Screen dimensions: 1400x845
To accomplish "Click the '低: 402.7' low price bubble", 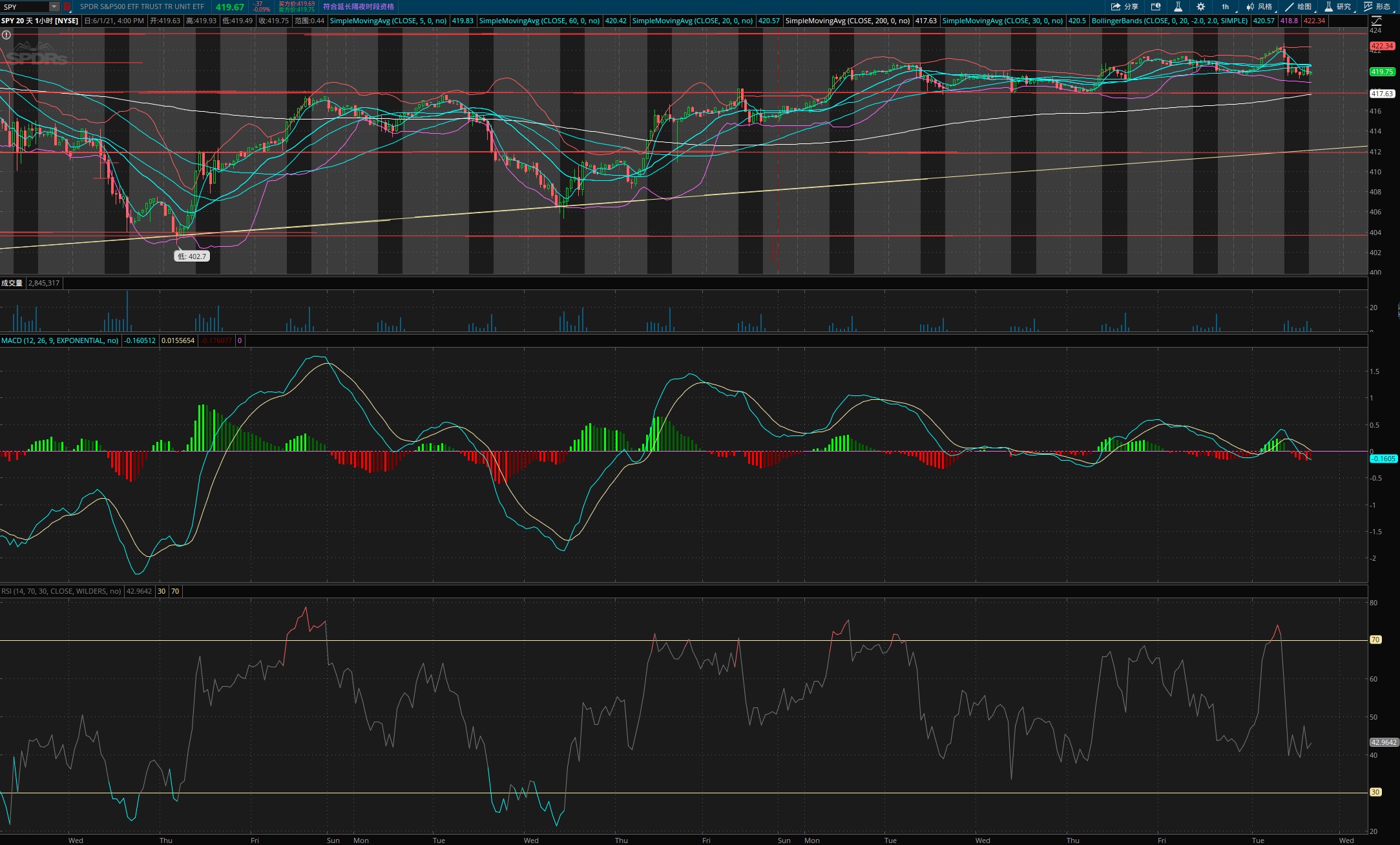I will tap(192, 256).
